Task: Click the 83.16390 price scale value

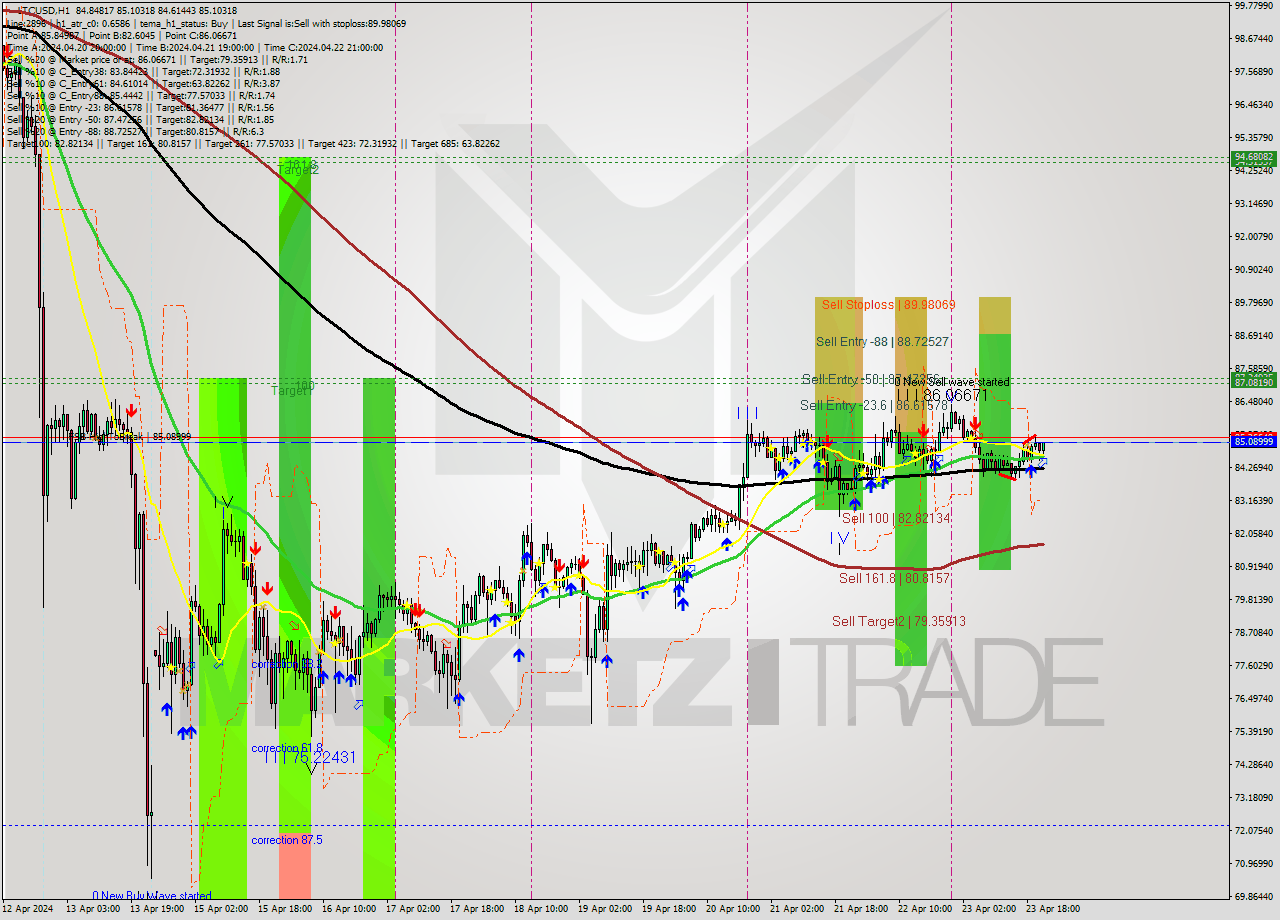Action: point(1254,500)
